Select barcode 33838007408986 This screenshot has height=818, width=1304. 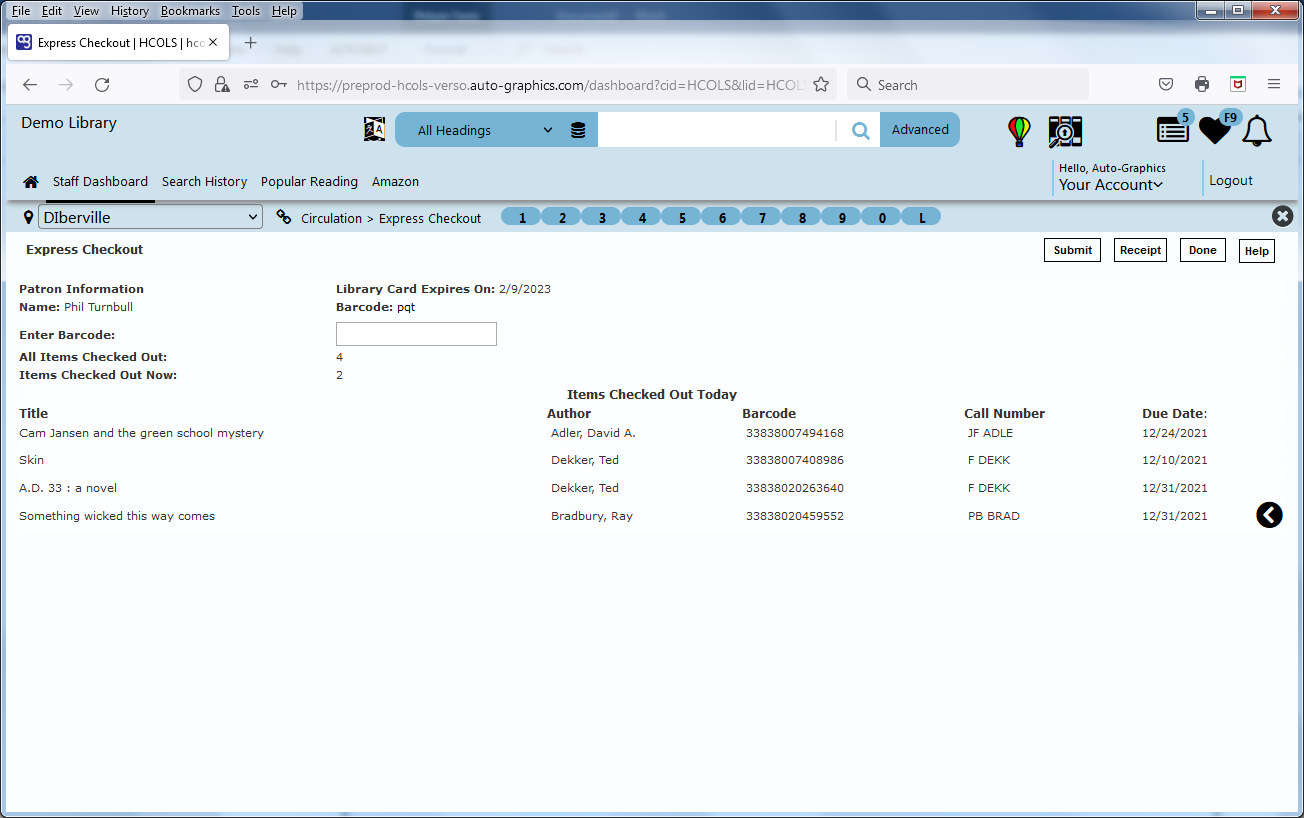pyautogui.click(x=795, y=460)
